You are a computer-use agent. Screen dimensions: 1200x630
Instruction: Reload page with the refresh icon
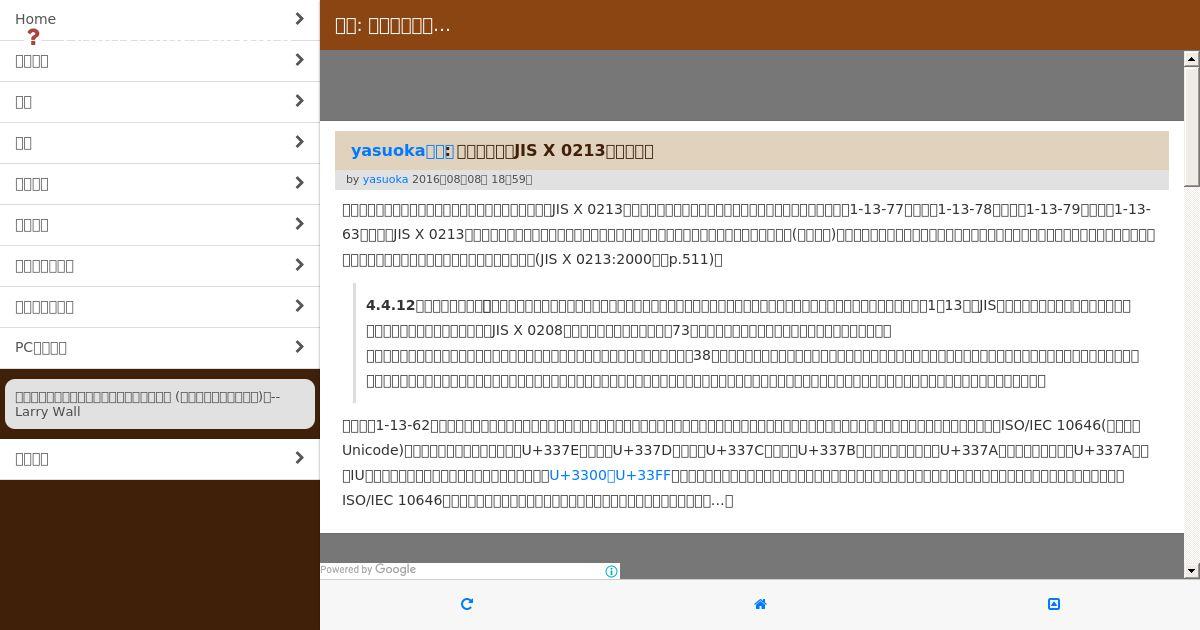(467, 604)
